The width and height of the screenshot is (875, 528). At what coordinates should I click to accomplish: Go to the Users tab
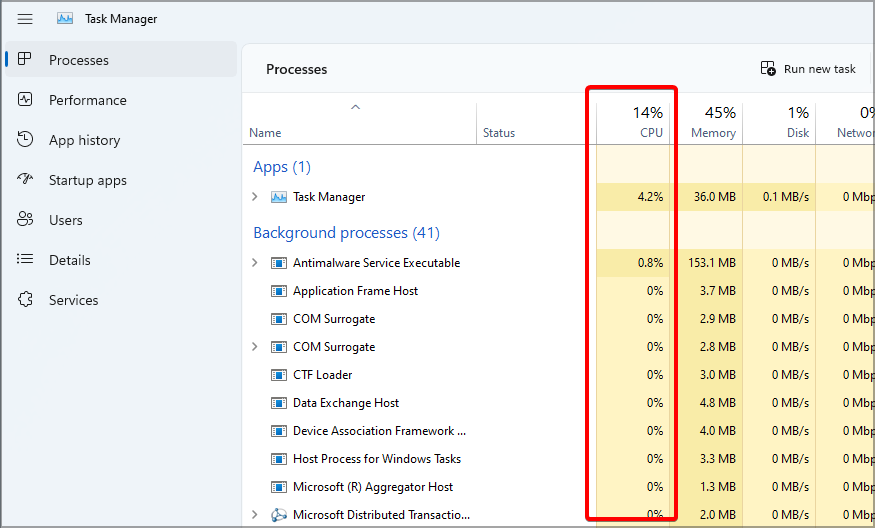click(121, 220)
